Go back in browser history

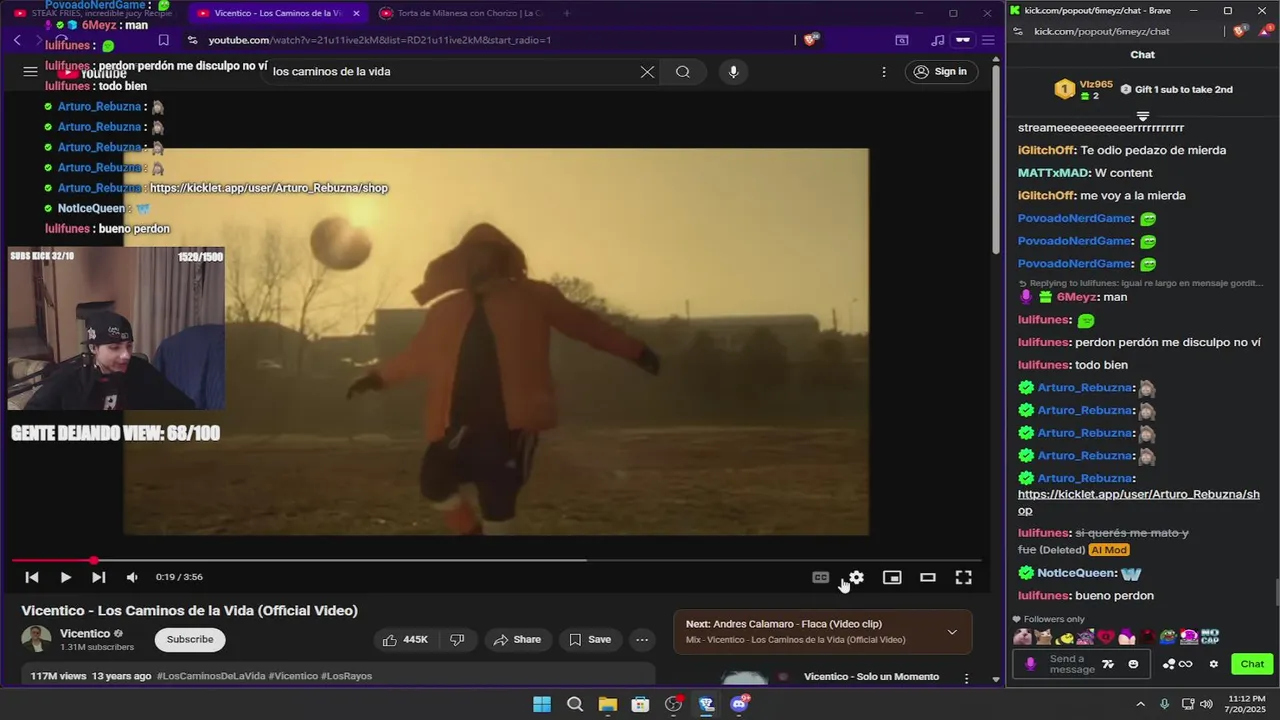17,40
